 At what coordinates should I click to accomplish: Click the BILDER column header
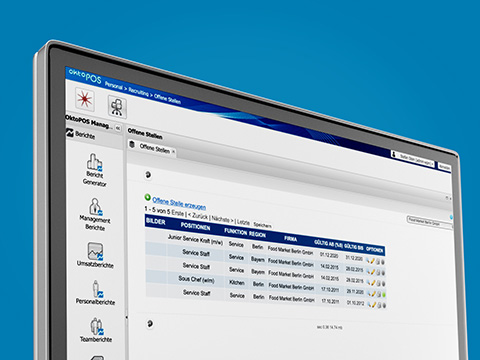pos(156,221)
